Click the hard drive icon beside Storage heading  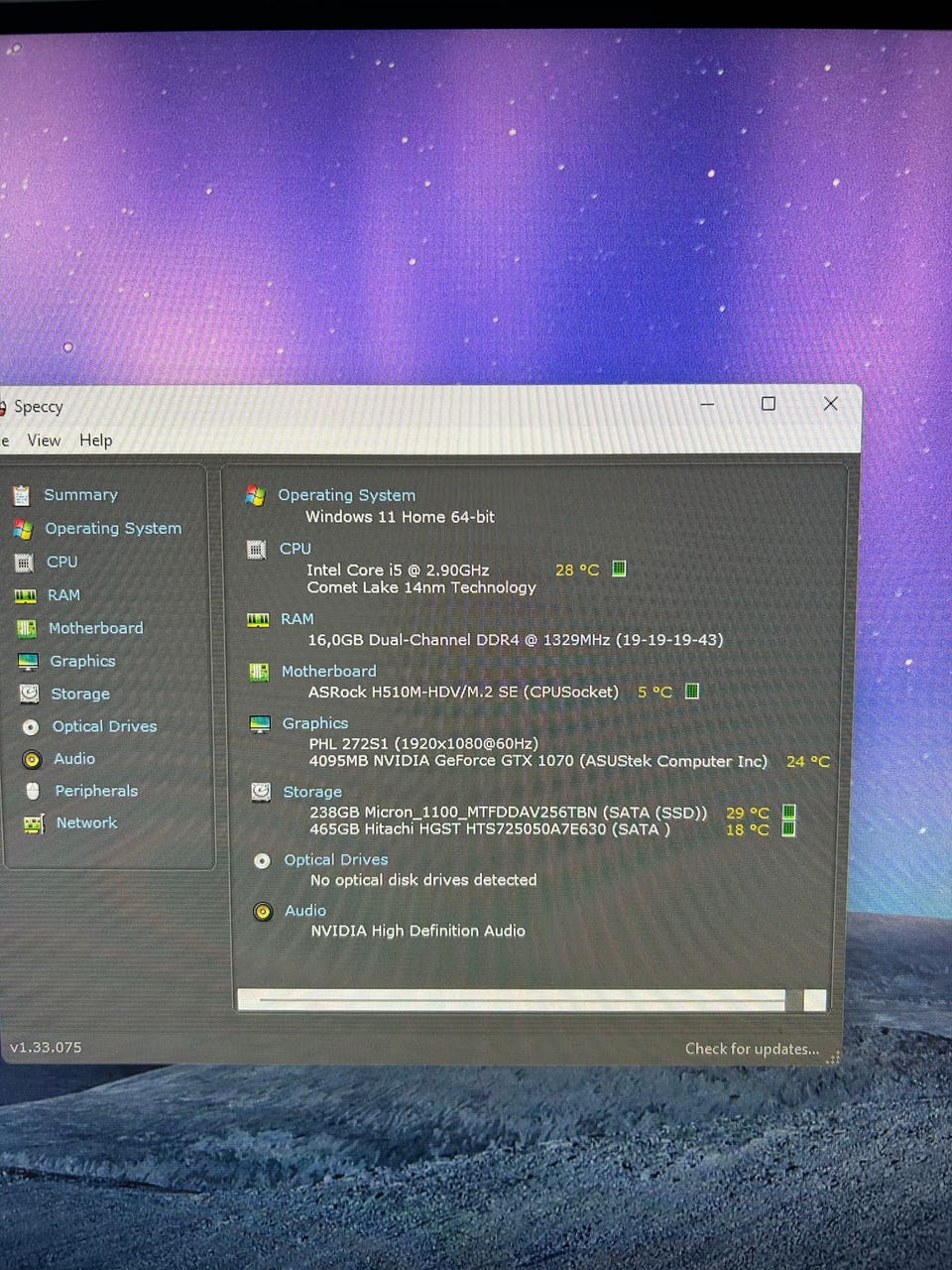point(261,792)
